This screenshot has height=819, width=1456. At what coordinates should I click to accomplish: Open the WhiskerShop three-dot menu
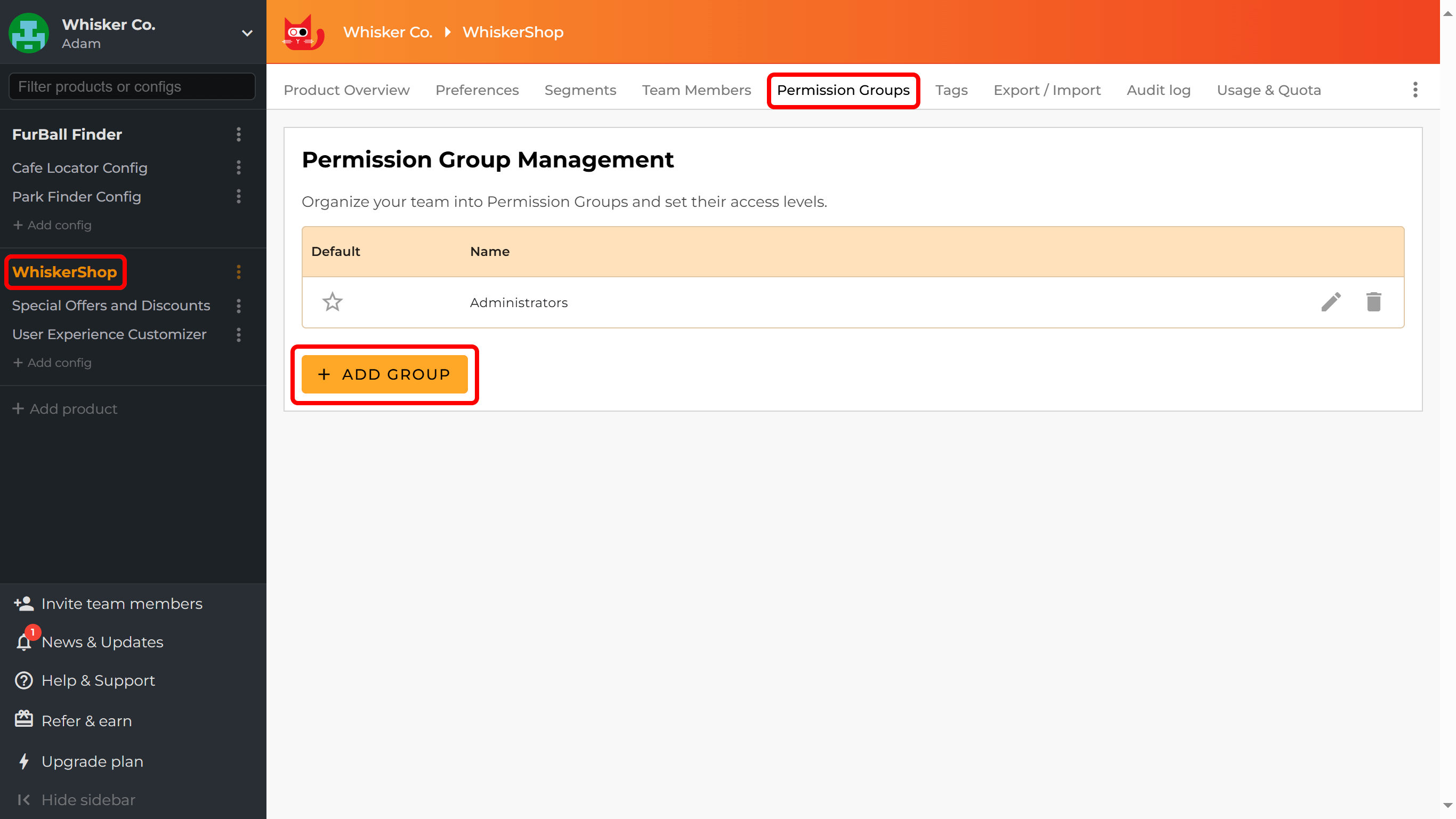(239, 272)
